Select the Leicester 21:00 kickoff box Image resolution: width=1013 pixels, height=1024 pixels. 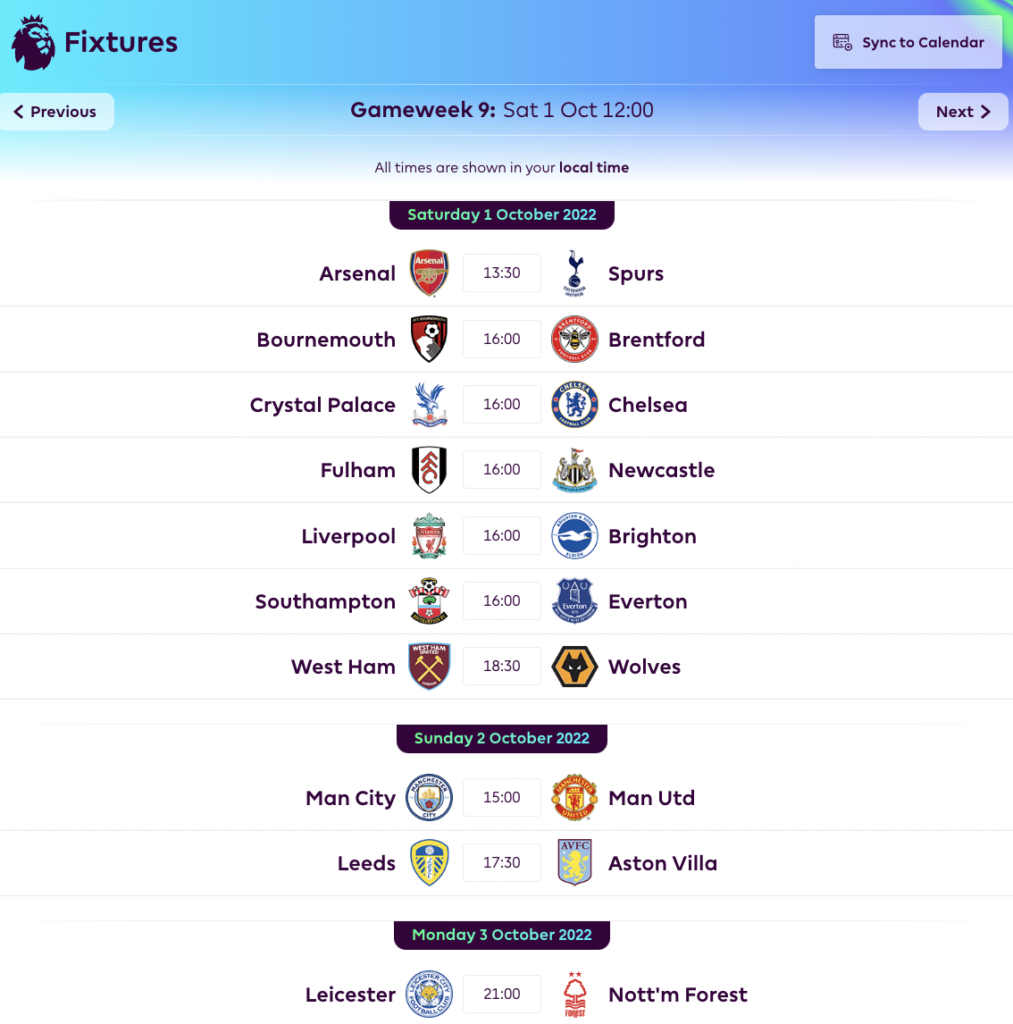[x=502, y=994]
